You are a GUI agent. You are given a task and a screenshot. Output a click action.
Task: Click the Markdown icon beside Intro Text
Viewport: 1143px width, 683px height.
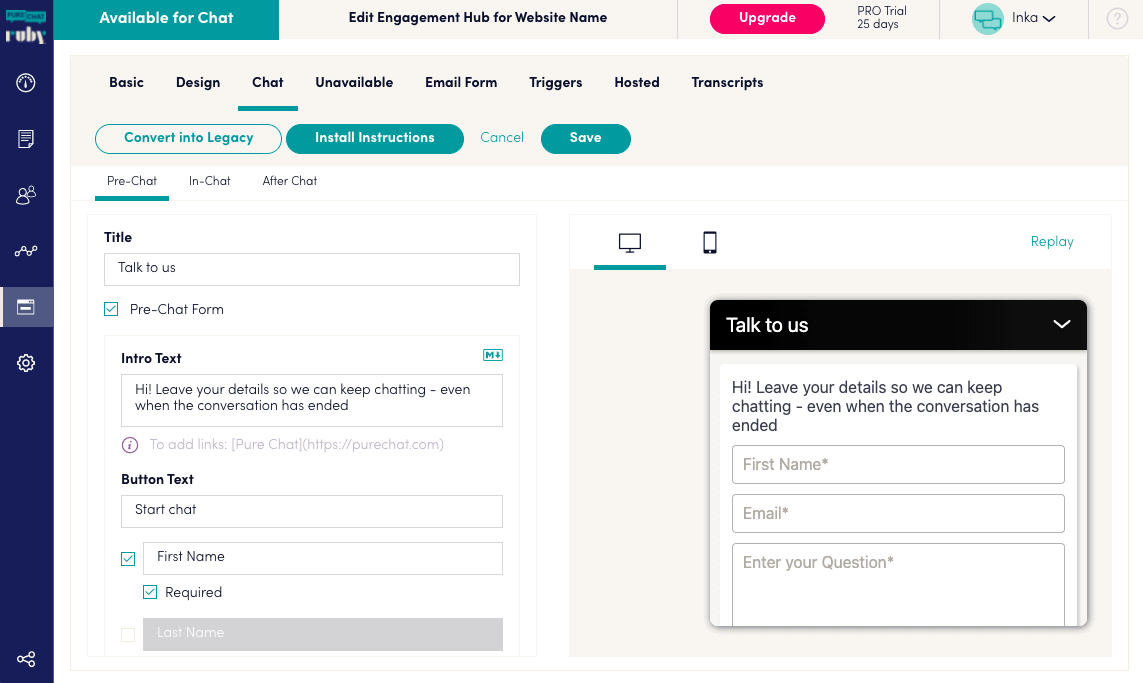click(x=493, y=355)
